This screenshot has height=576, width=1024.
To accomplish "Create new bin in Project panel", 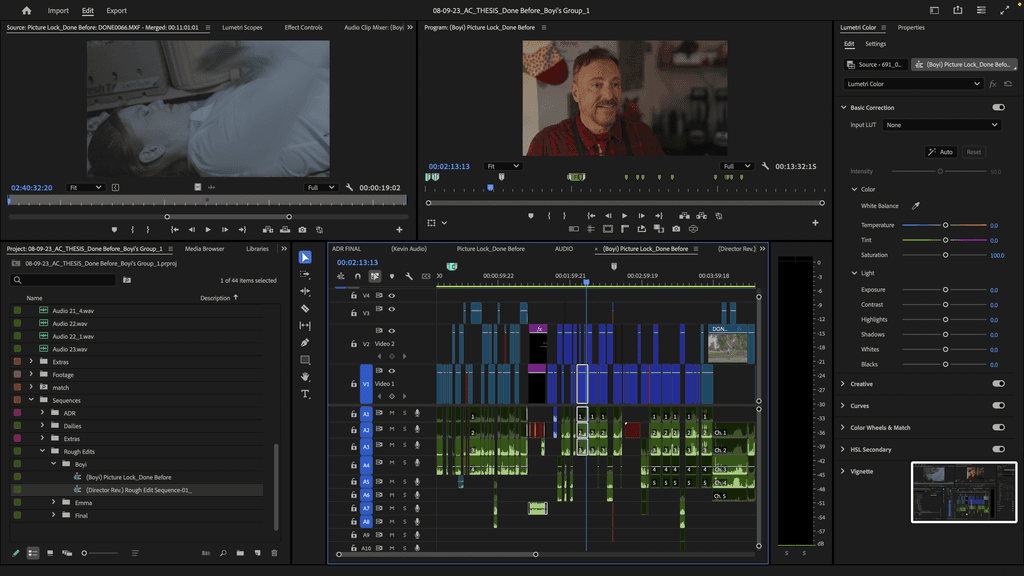I will click(240, 553).
